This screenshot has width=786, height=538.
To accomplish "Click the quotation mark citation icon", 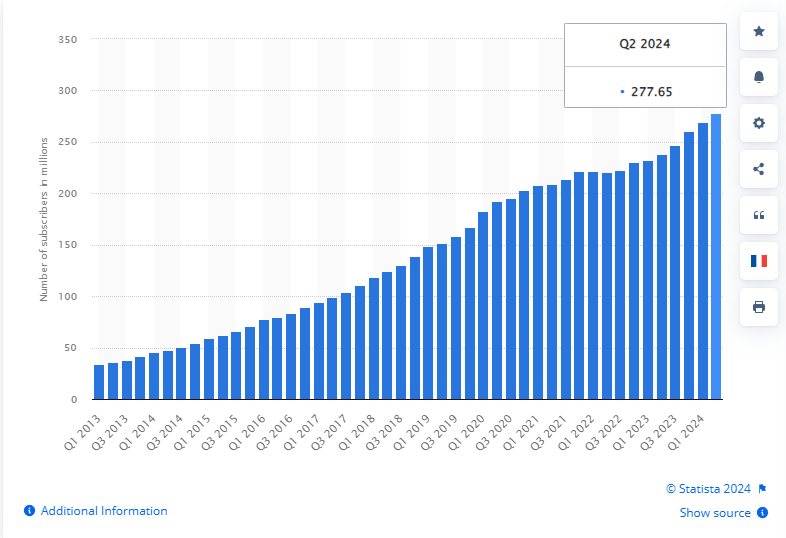I will pos(758,215).
